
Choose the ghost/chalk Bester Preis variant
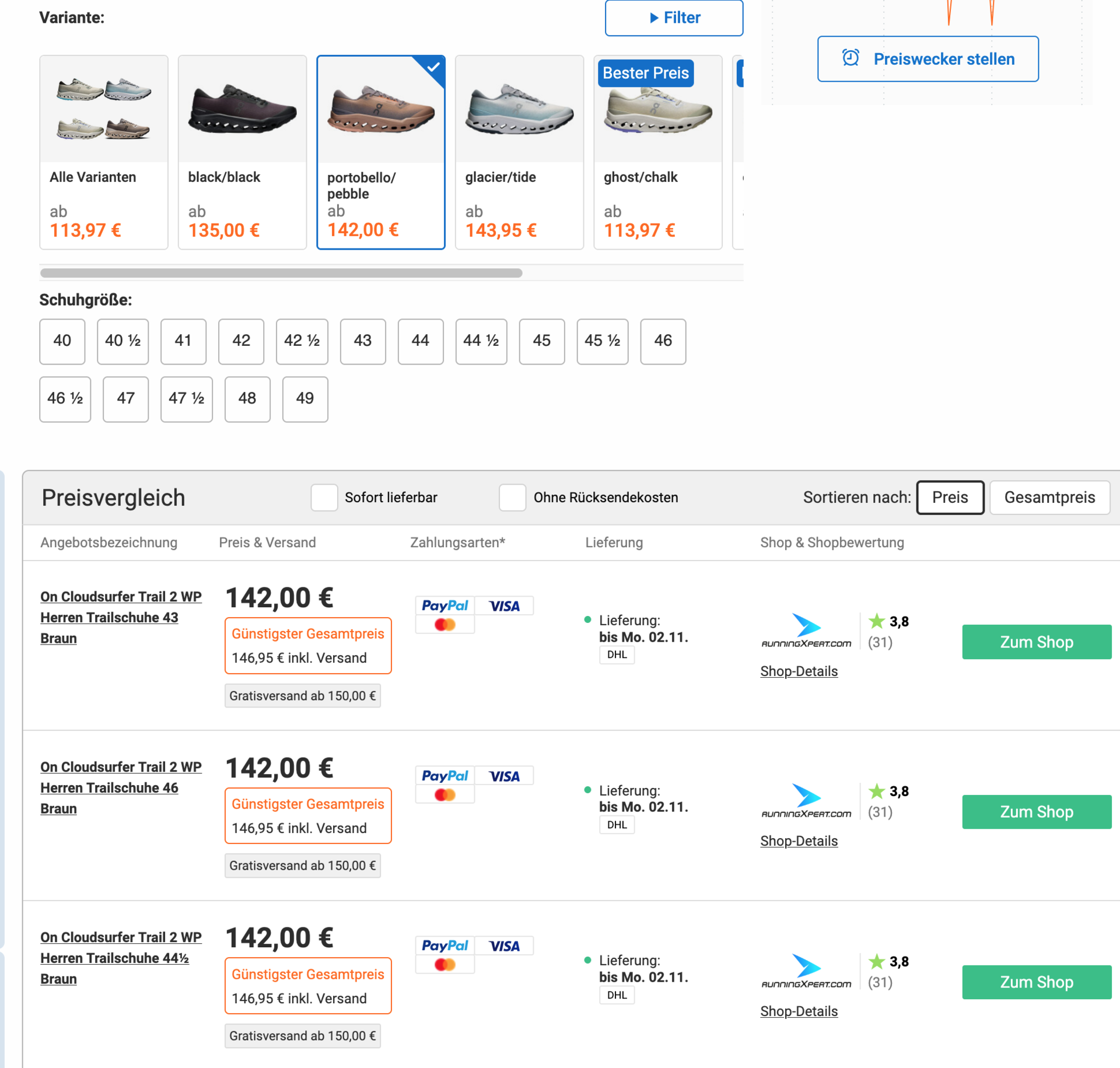pyautogui.click(x=658, y=152)
